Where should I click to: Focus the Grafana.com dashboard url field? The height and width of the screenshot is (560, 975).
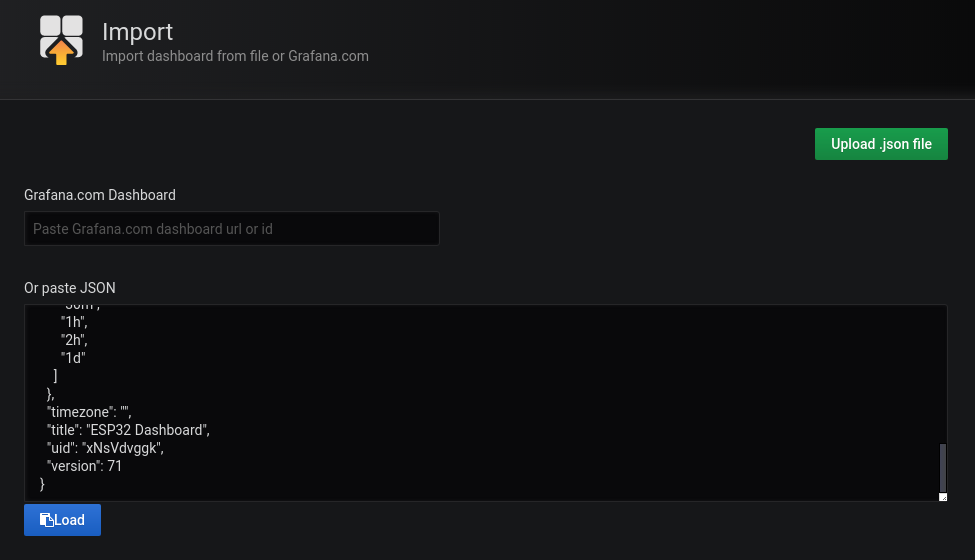tap(231, 229)
